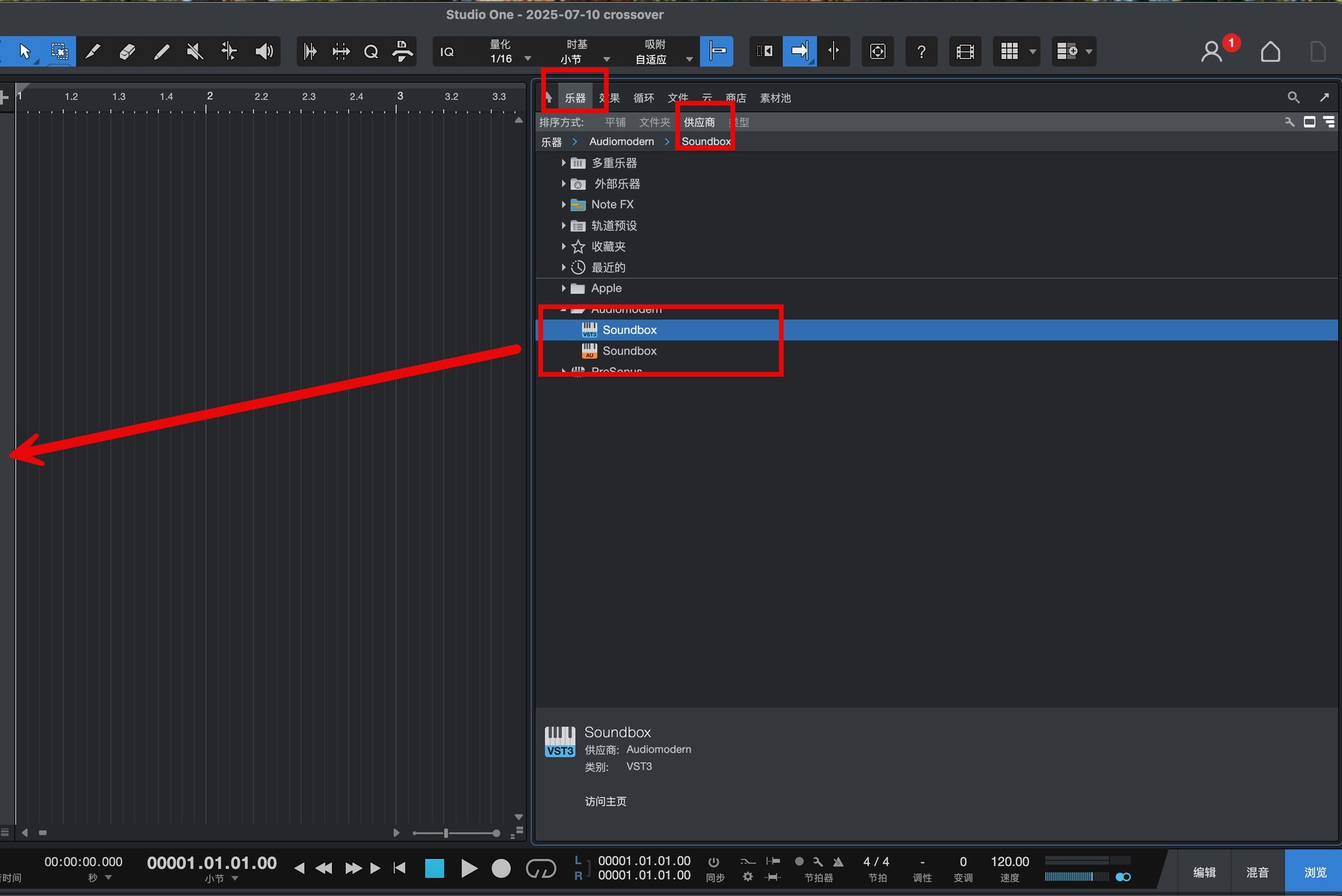
Task: Select the Soundbox VST3 instrument
Action: tap(937, 330)
